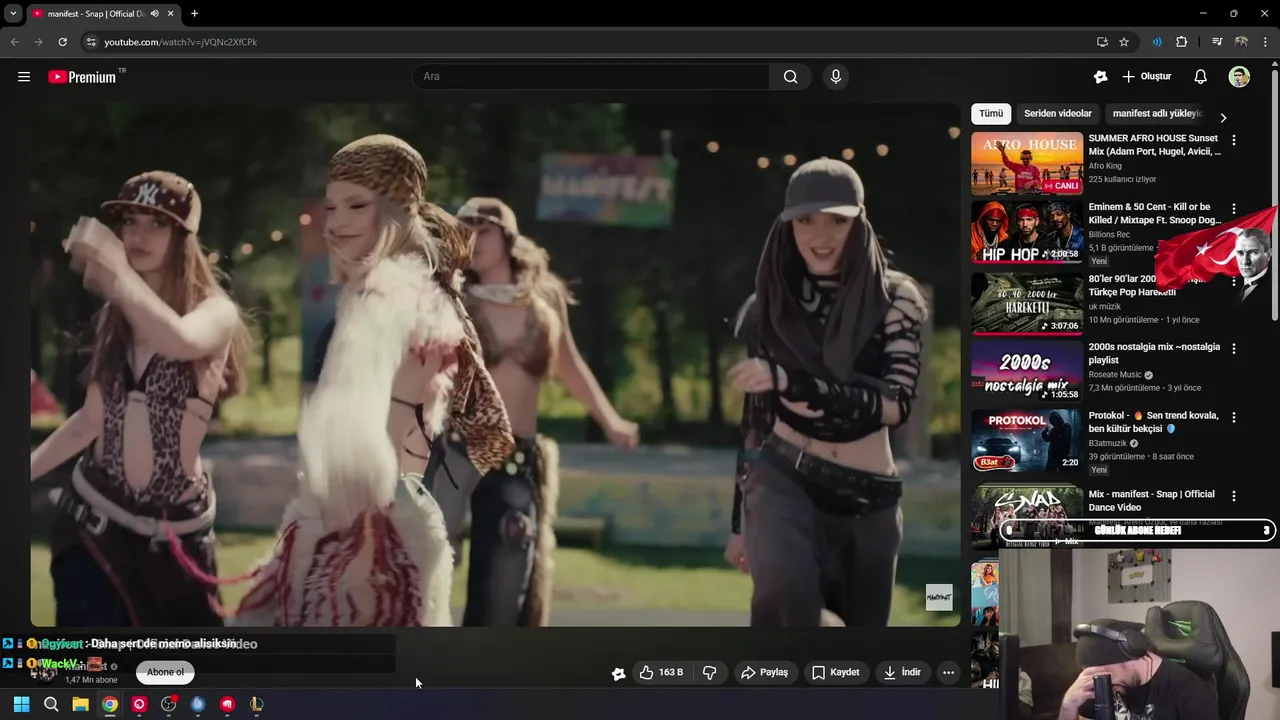
Task: Click the Roseate Music channel name
Action: (x=1116, y=375)
